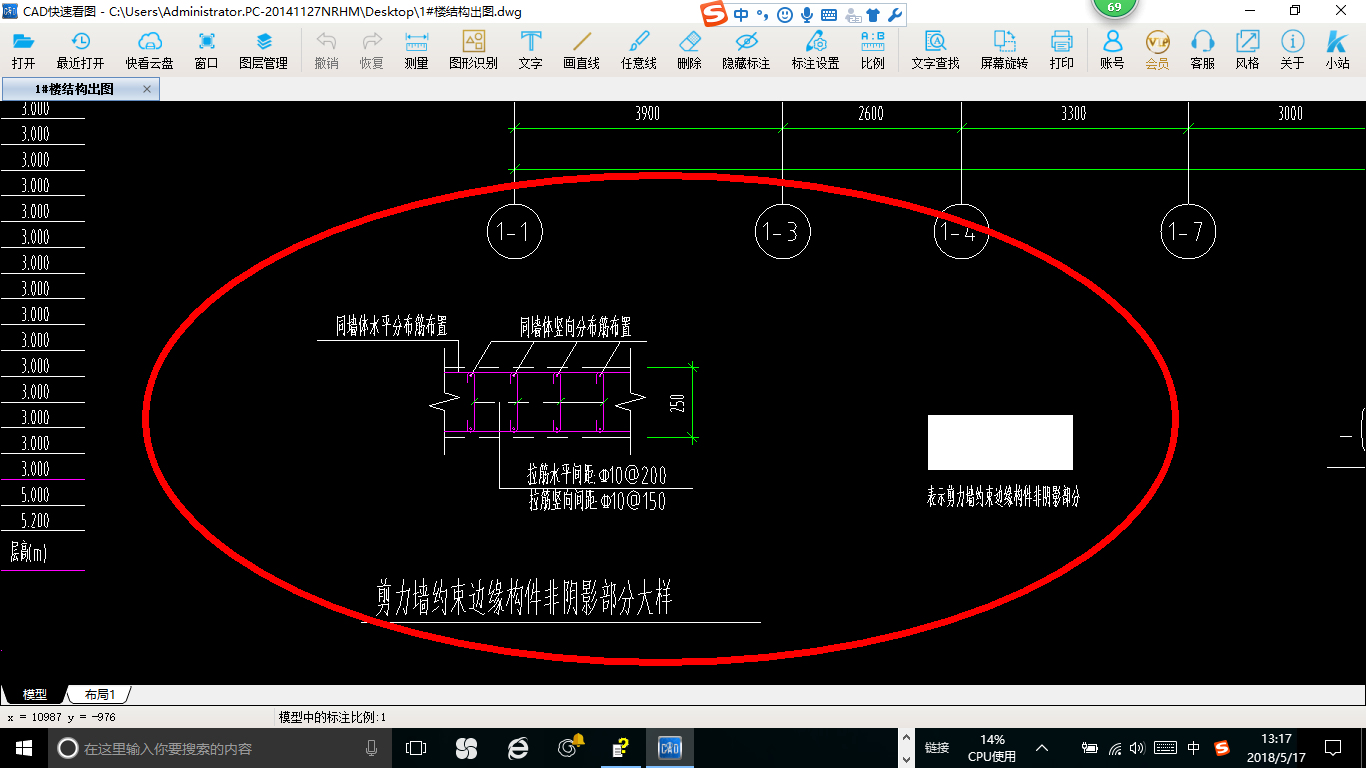Image resolution: width=1366 pixels, height=768 pixels.
Task: Click the 5.200 floor height value
Action: click(x=35, y=521)
